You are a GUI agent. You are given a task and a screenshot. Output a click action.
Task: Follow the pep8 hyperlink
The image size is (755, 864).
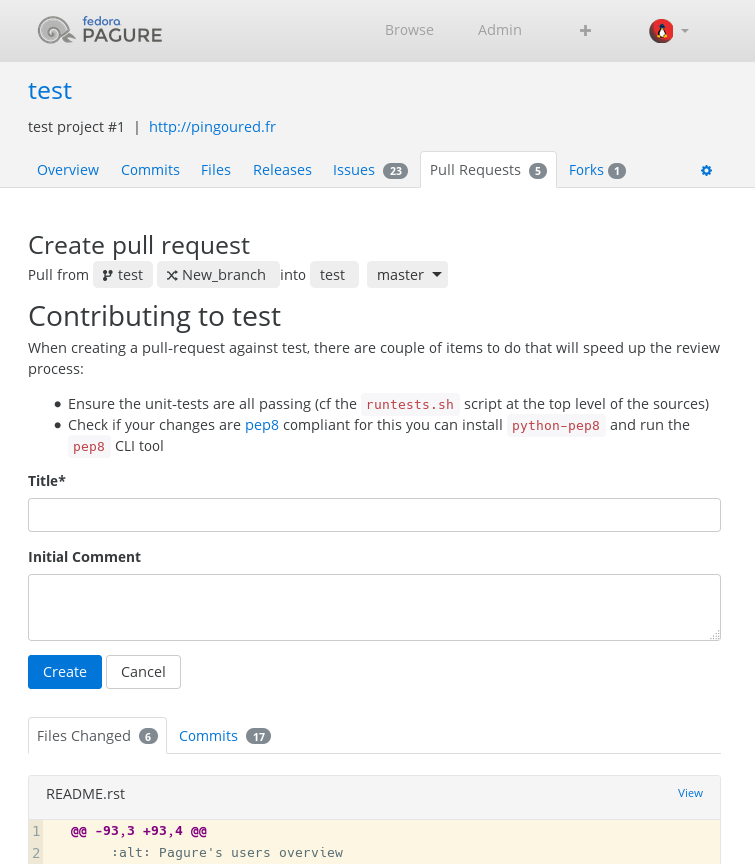[x=260, y=425]
